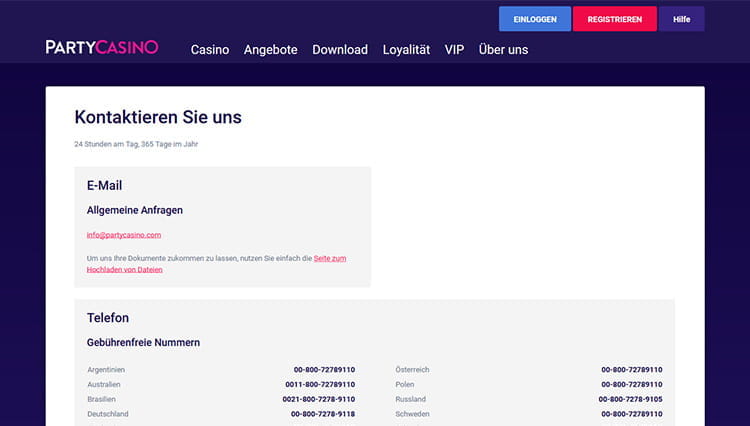This screenshot has height=426, width=750.
Task: Open the Hilfe button
Action: [681, 19]
